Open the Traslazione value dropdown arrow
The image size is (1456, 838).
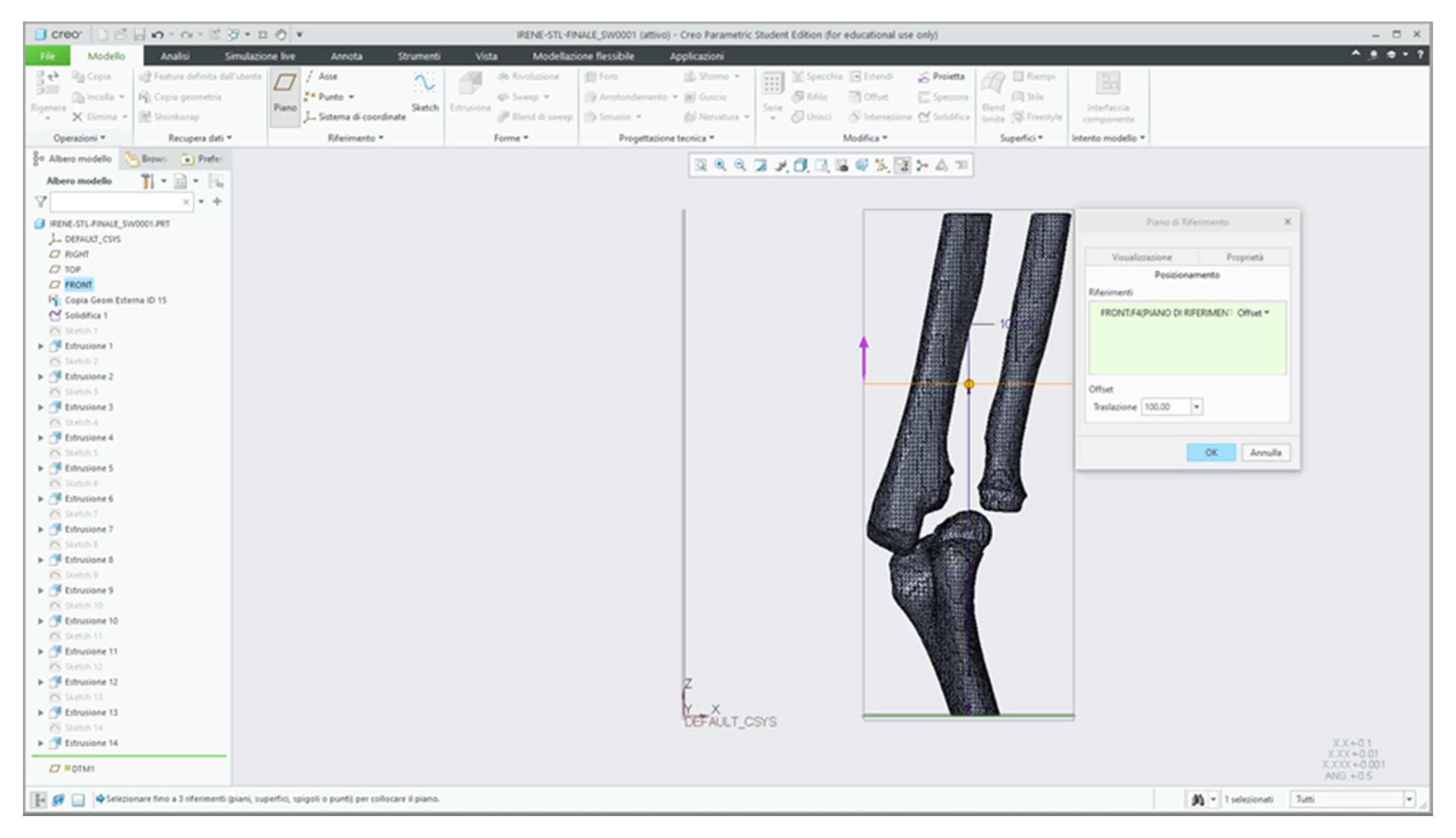1197,407
